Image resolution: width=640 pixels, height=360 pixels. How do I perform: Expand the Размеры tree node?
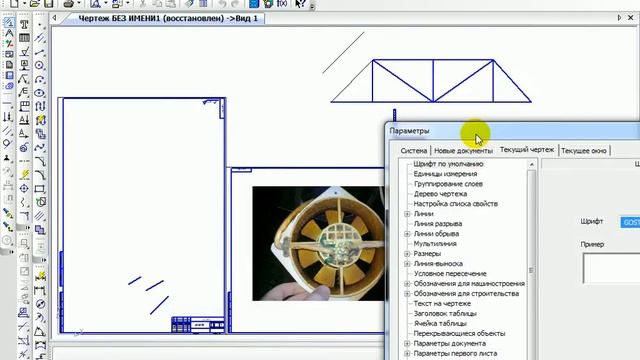pyautogui.click(x=407, y=254)
